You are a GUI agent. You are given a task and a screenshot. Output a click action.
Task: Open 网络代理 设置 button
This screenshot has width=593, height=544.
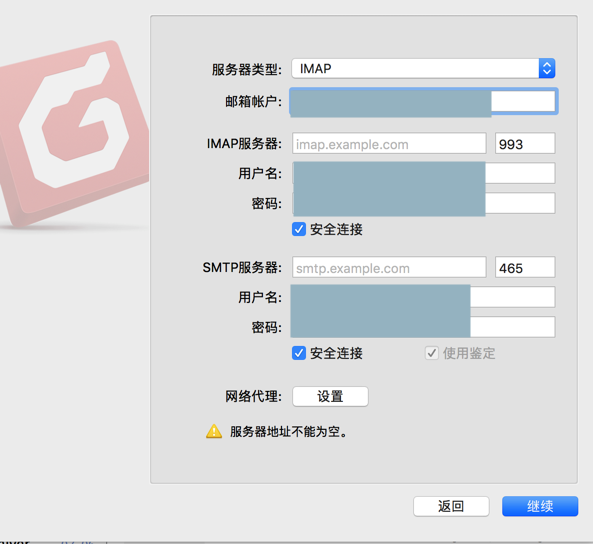coord(330,396)
